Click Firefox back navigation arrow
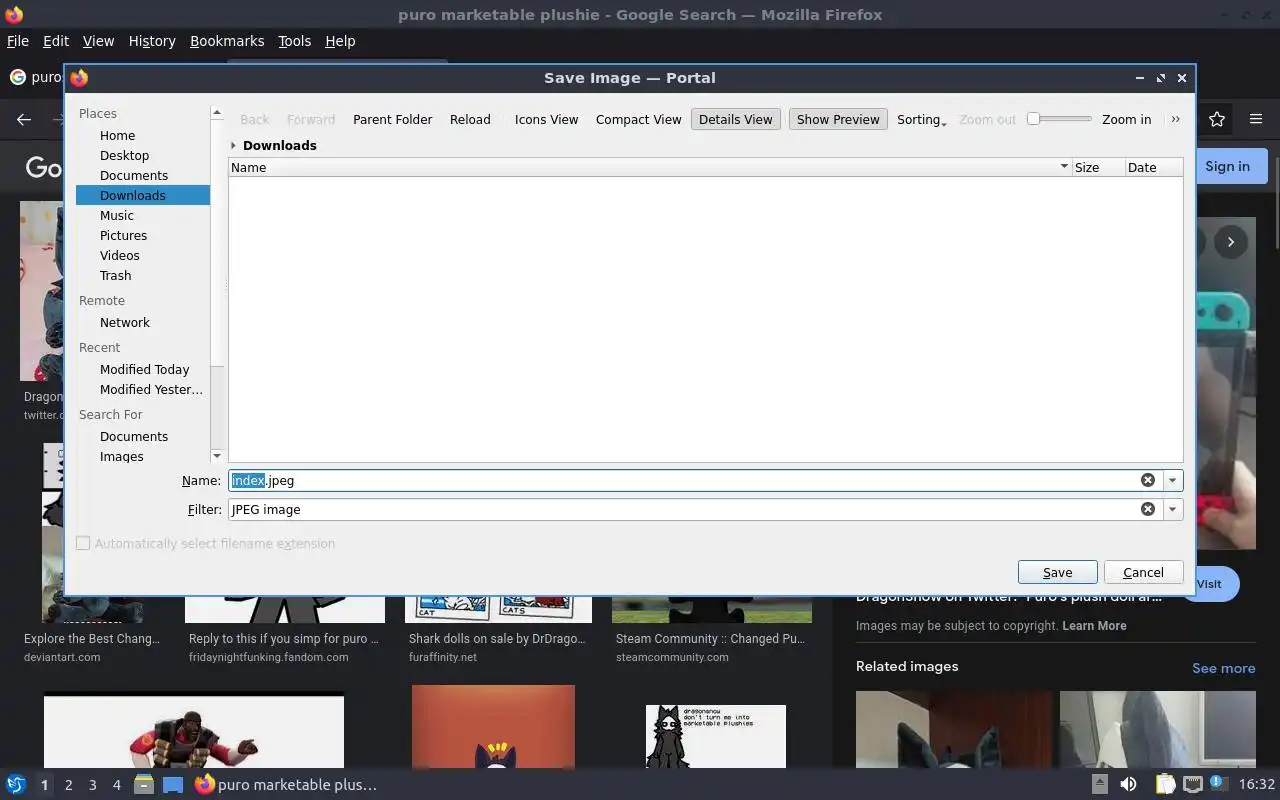Viewport: 1280px width, 800px height. click(24, 119)
